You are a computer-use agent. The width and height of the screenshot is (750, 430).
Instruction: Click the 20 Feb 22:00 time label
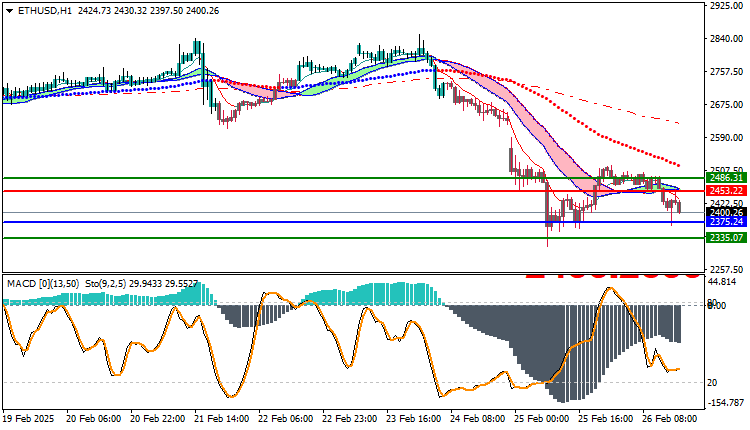(x=157, y=419)
